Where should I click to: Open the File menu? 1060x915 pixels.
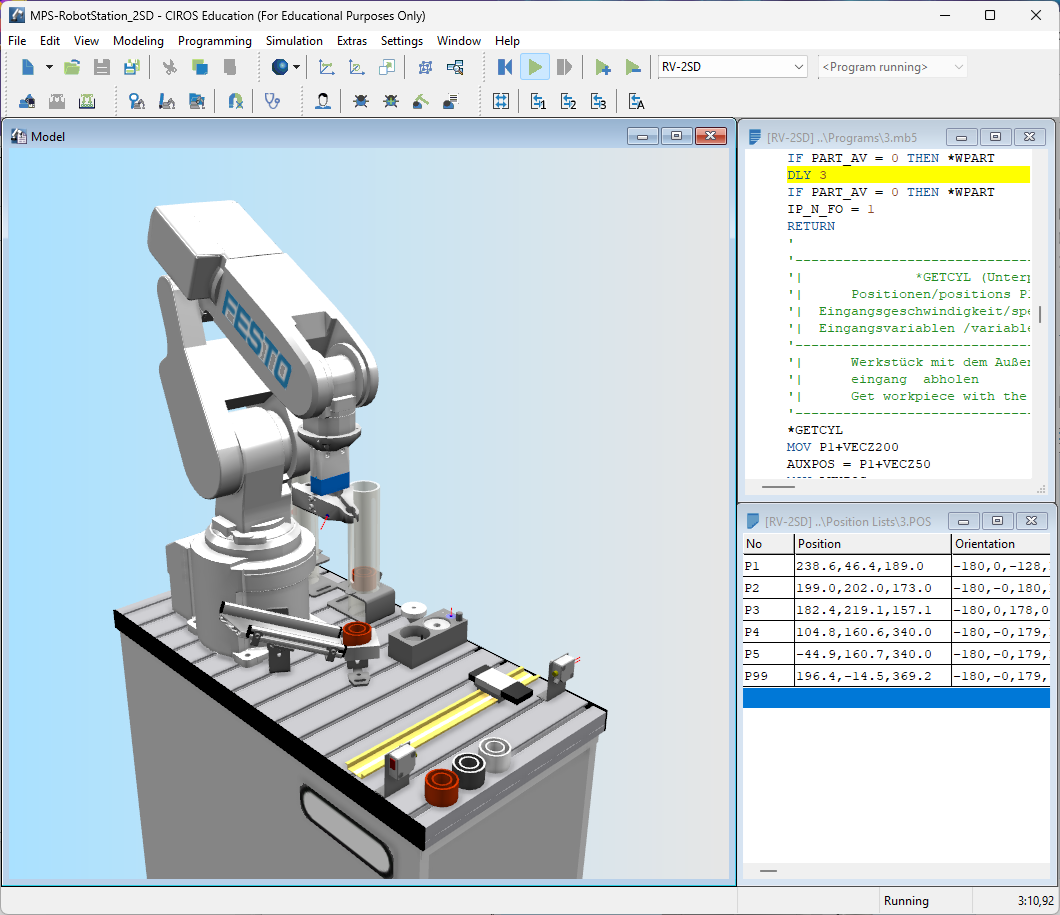coord(17,41)
